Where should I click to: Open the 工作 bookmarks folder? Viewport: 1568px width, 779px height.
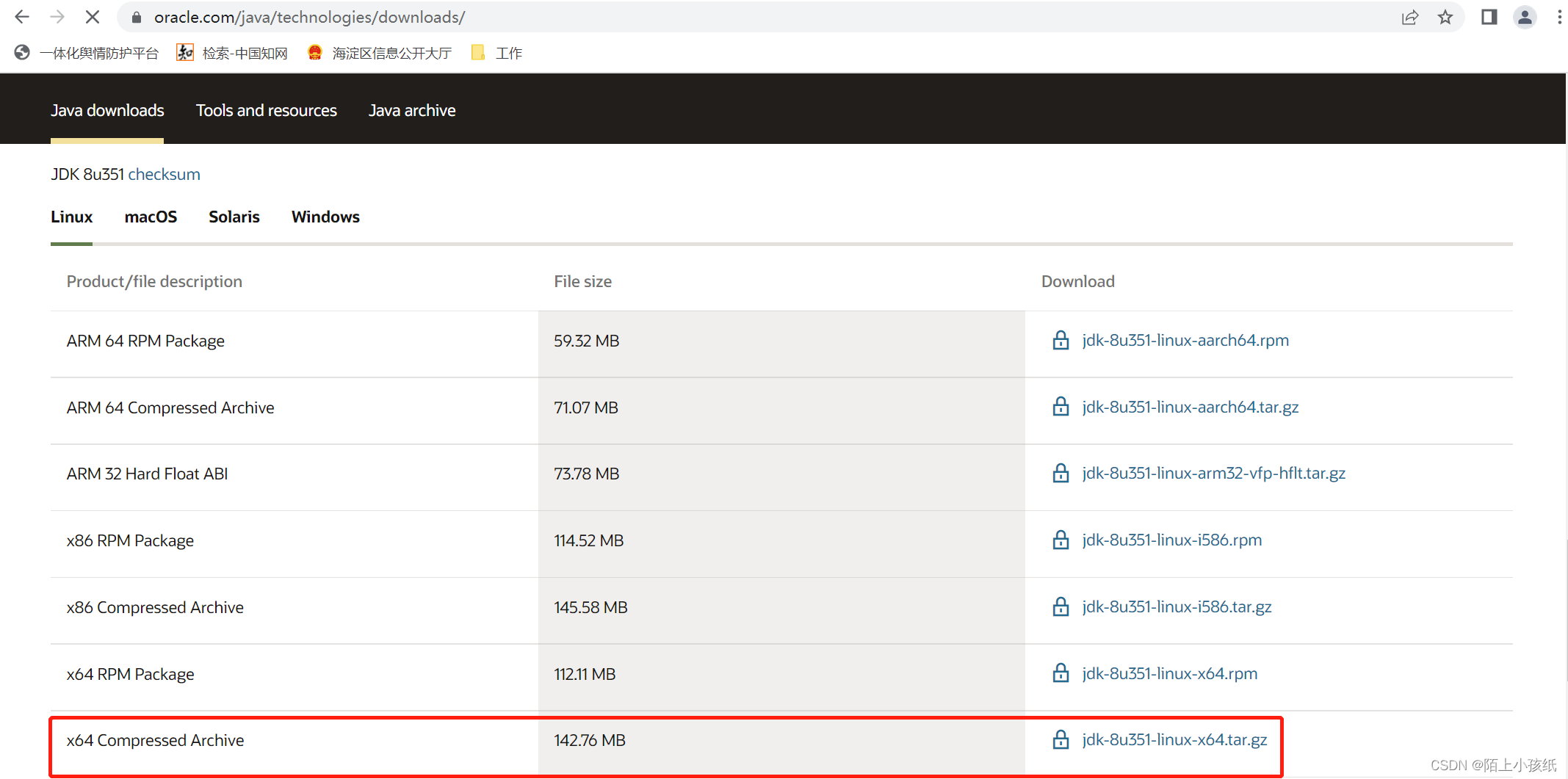click(497, 53)
